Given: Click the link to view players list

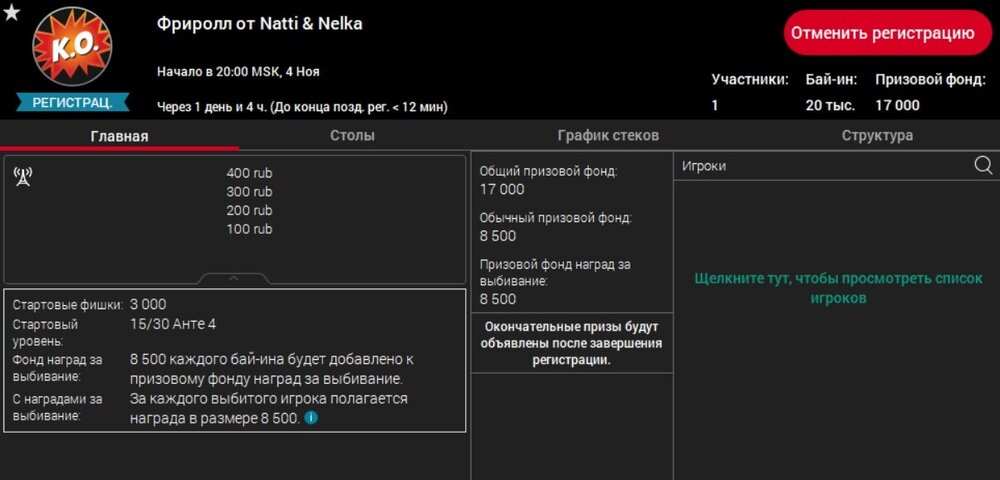Looking at the screenshot, I should [x=838, y=288].
